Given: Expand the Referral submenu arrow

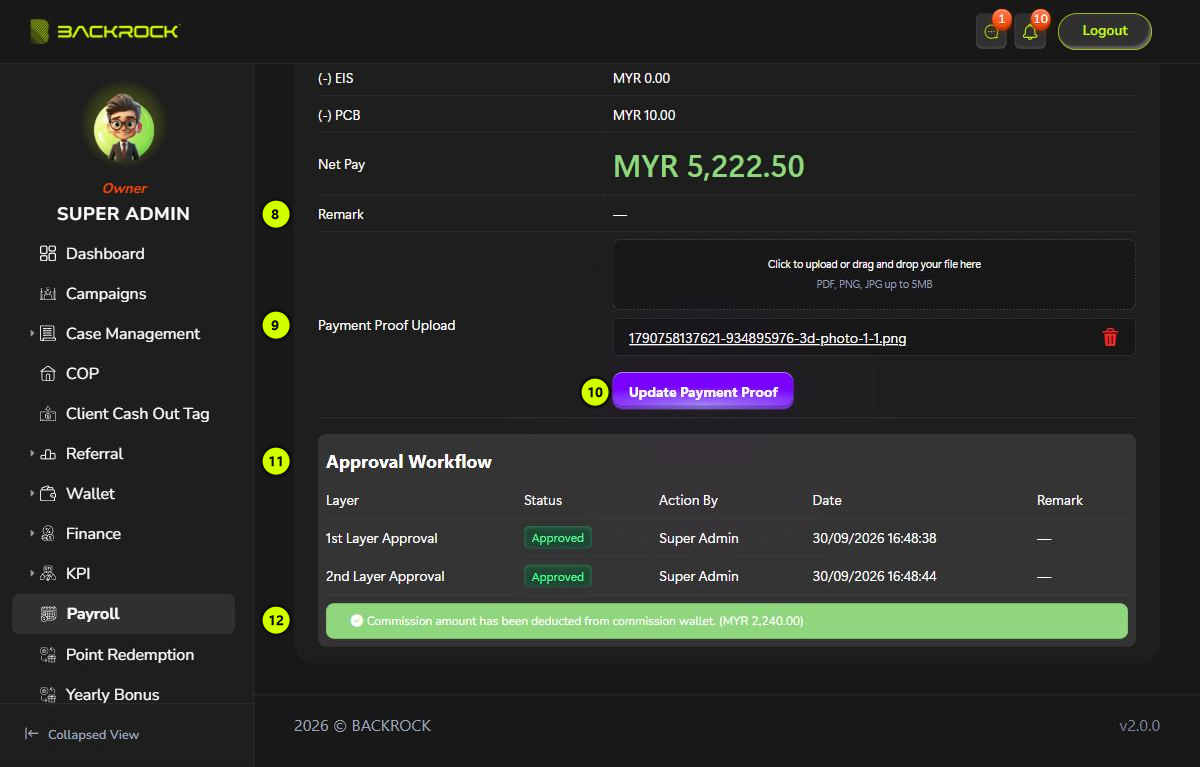Looking at the screenshot, I should click(x=32, y=454).
